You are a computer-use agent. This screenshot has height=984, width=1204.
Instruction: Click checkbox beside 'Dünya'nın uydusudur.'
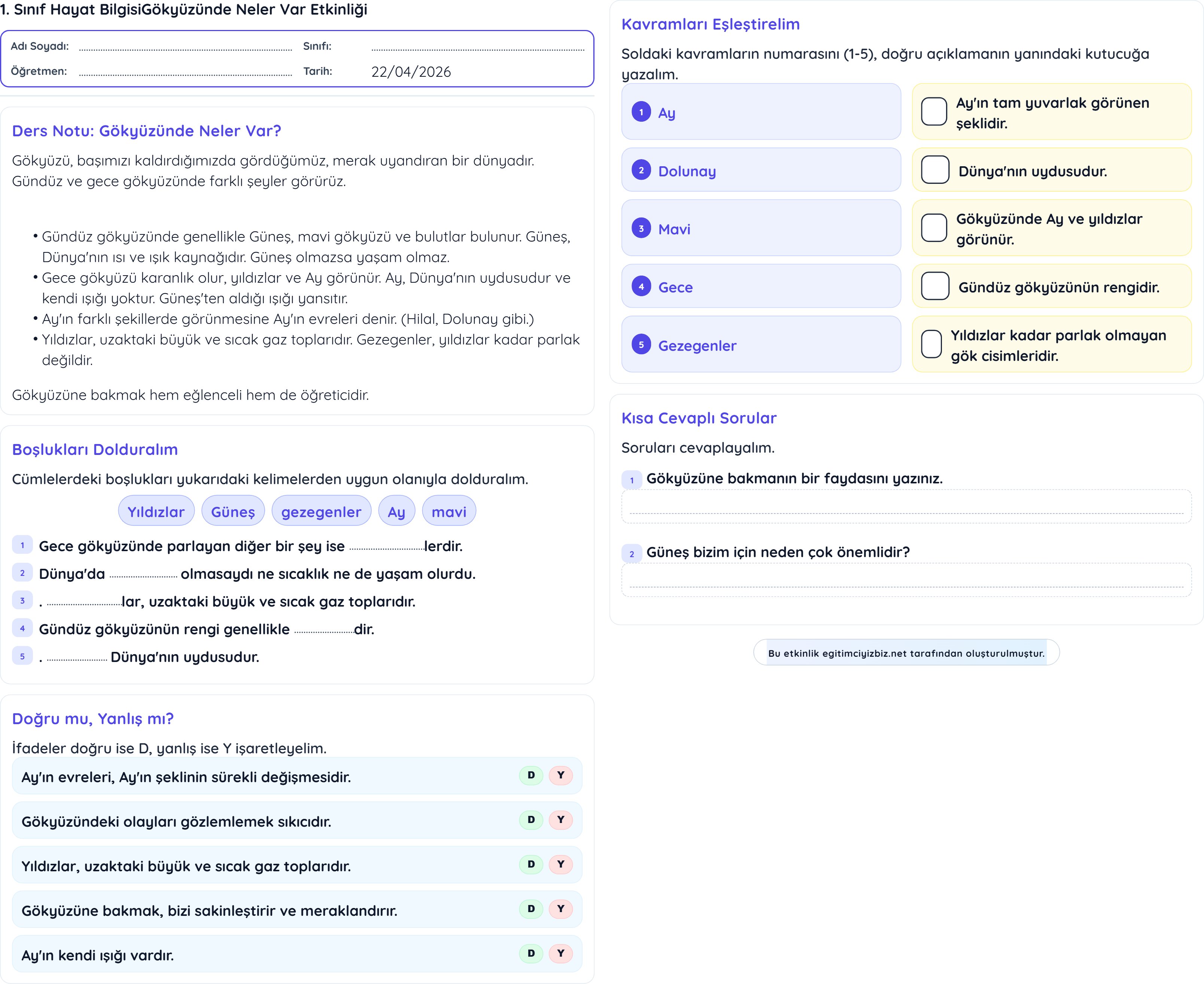pos(935,170)
